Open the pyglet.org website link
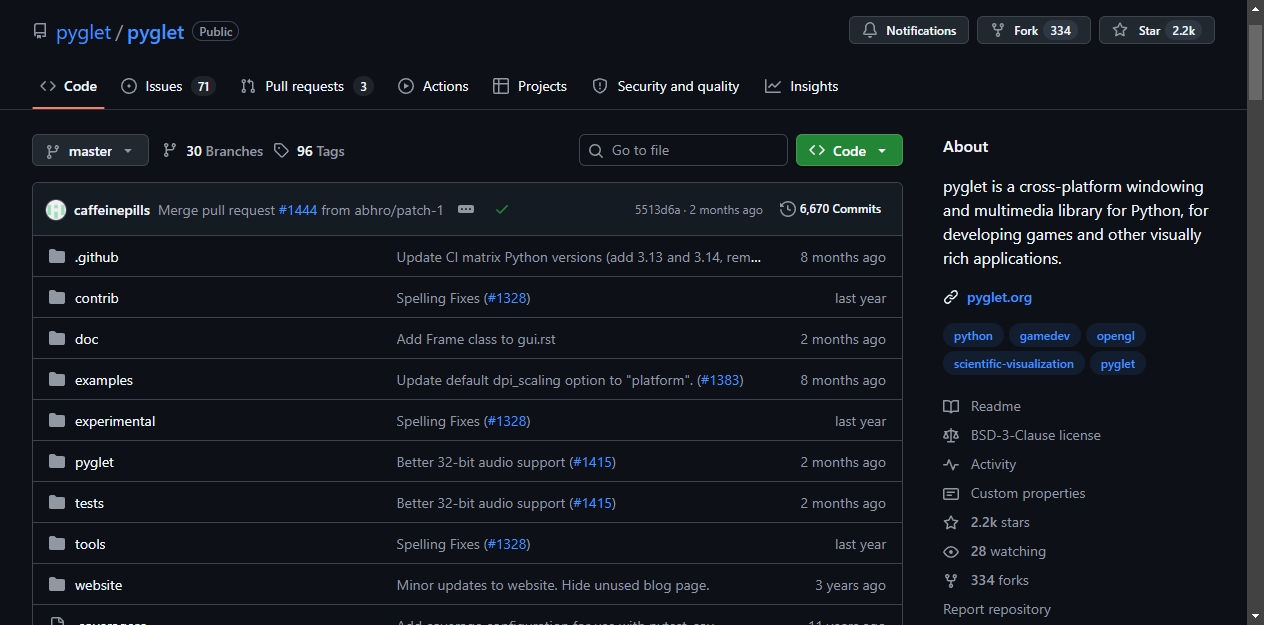The image size is (1264, 625). pos(999,297)
